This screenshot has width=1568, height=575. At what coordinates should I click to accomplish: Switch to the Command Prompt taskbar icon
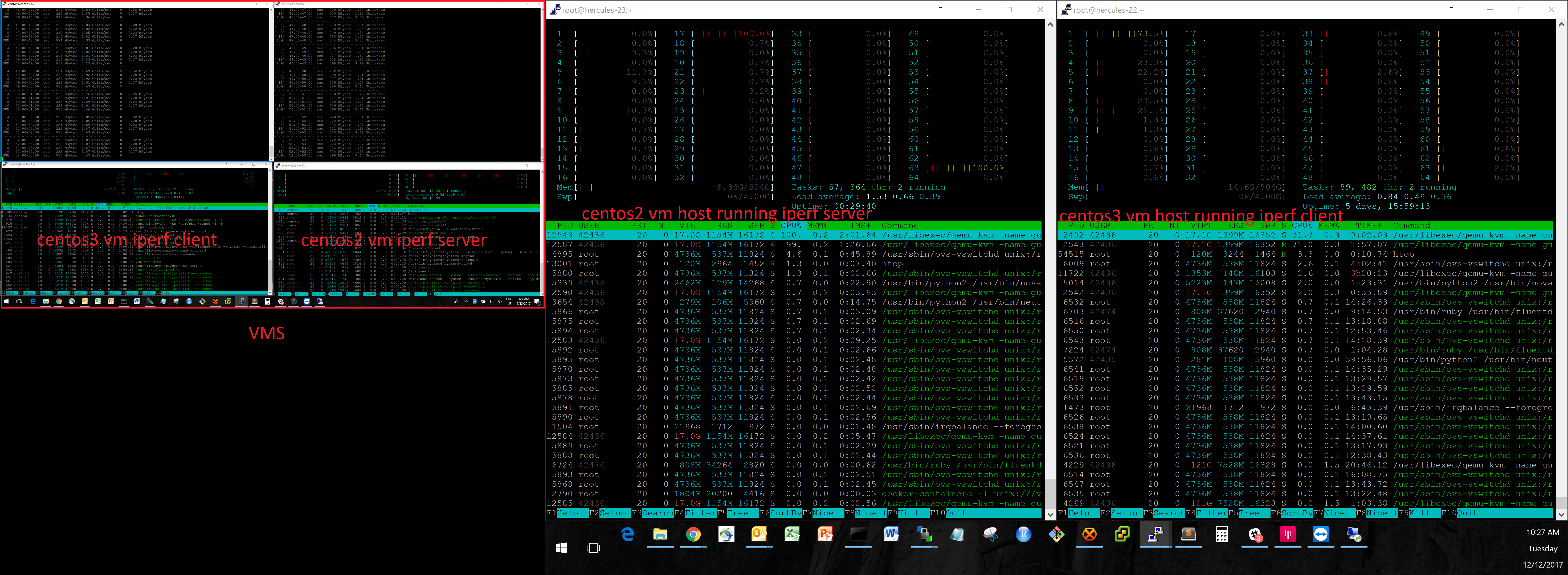(858, 535)
